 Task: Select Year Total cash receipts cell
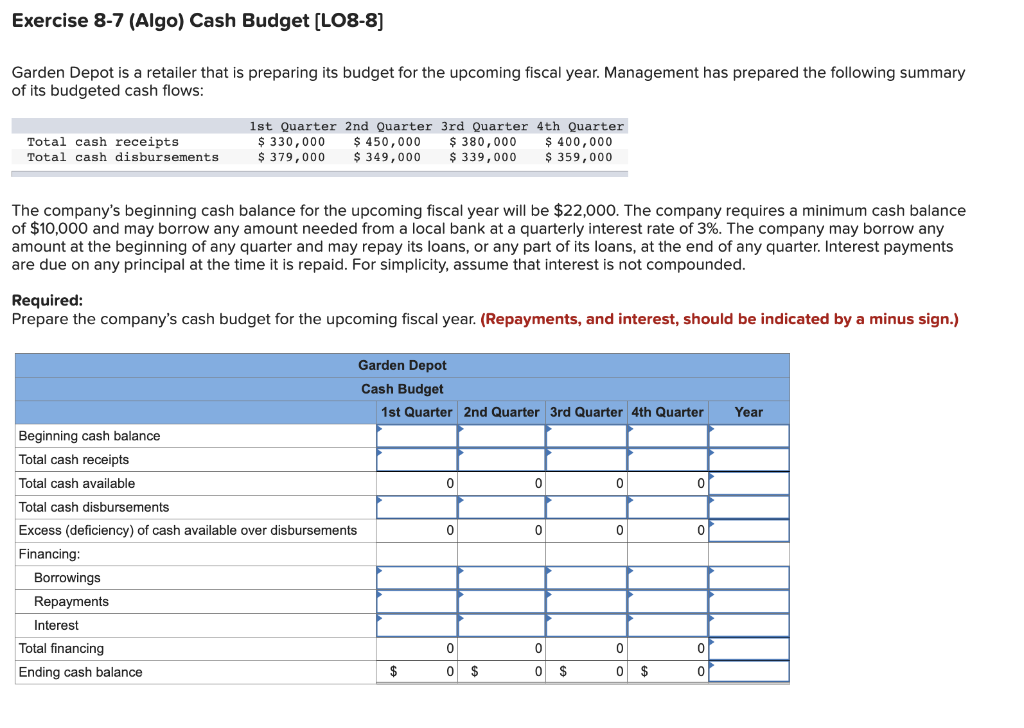[749, 460]
